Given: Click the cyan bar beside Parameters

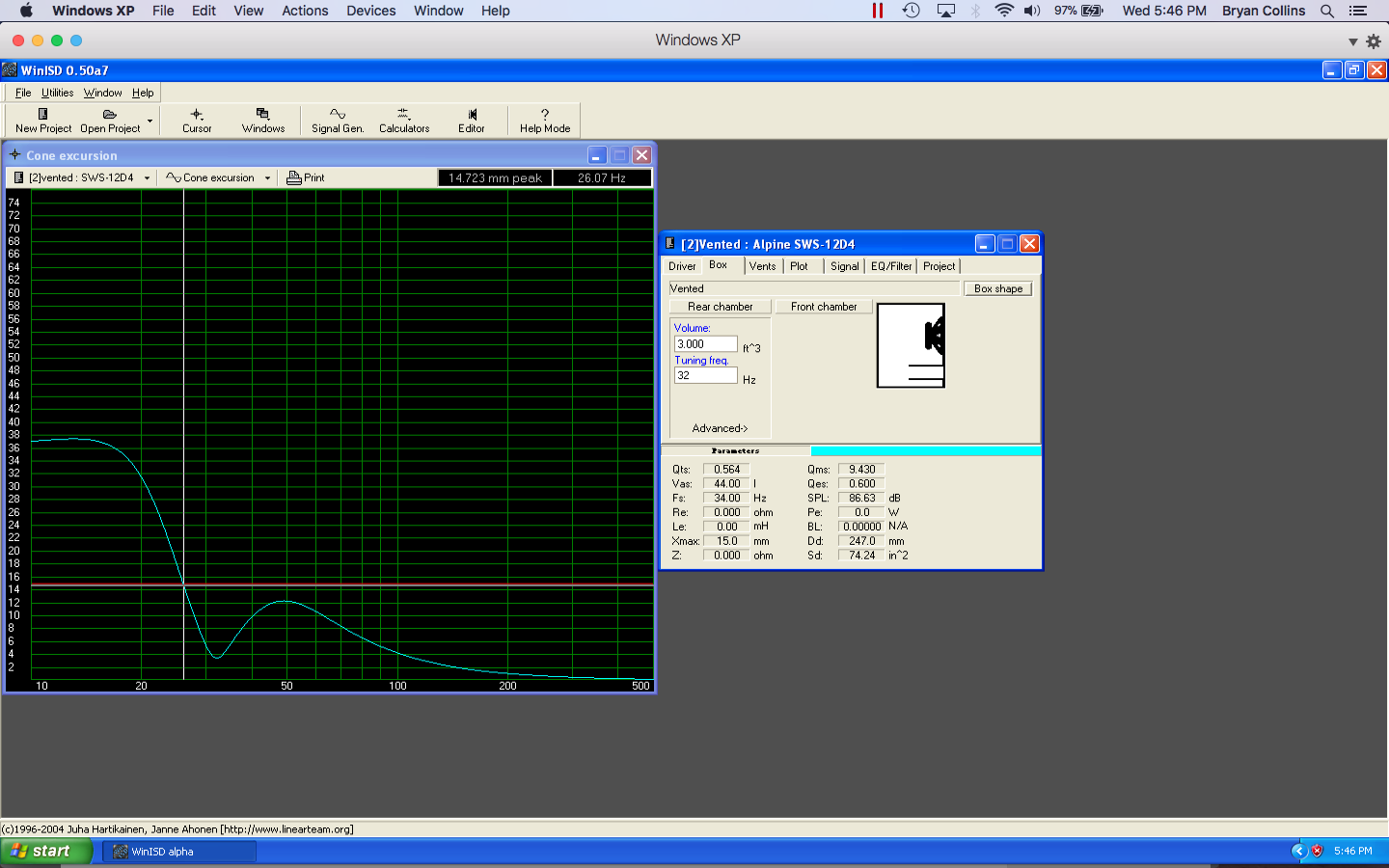Looking at the screenshot, I should tap(926, 450).
